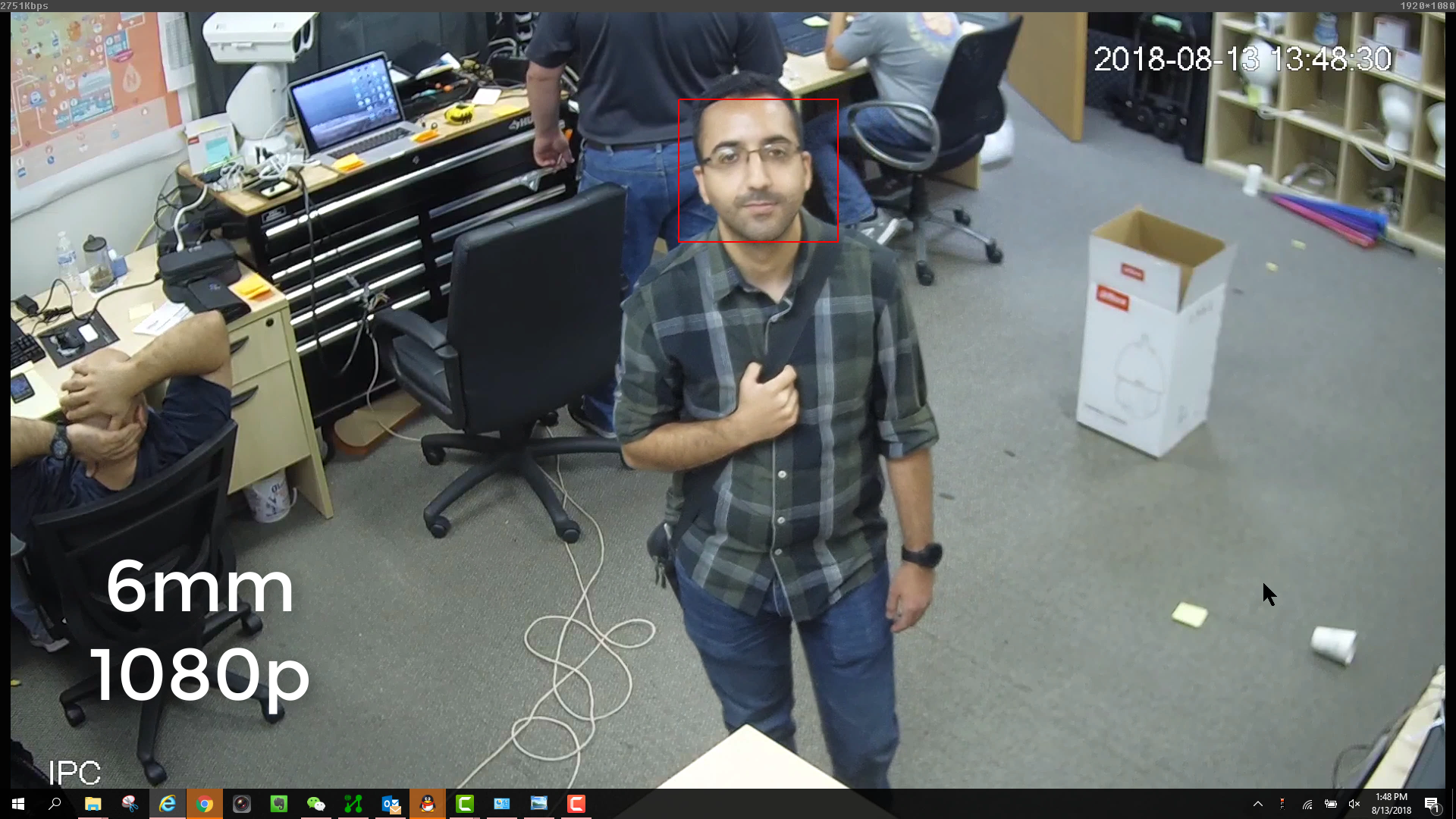Viewport: 1456px width, 819px height.
Task: Switch to Internet Explorer in the taskbar
Action: click(x=167, y=804)
